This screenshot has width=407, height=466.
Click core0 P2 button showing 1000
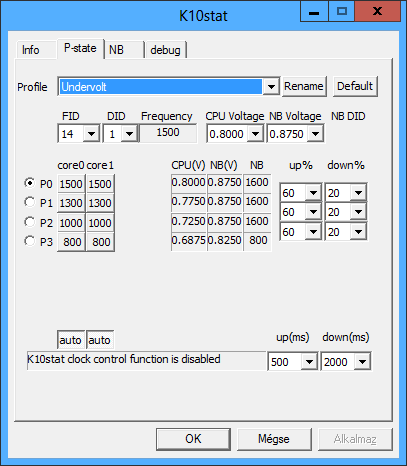[71, 223]
